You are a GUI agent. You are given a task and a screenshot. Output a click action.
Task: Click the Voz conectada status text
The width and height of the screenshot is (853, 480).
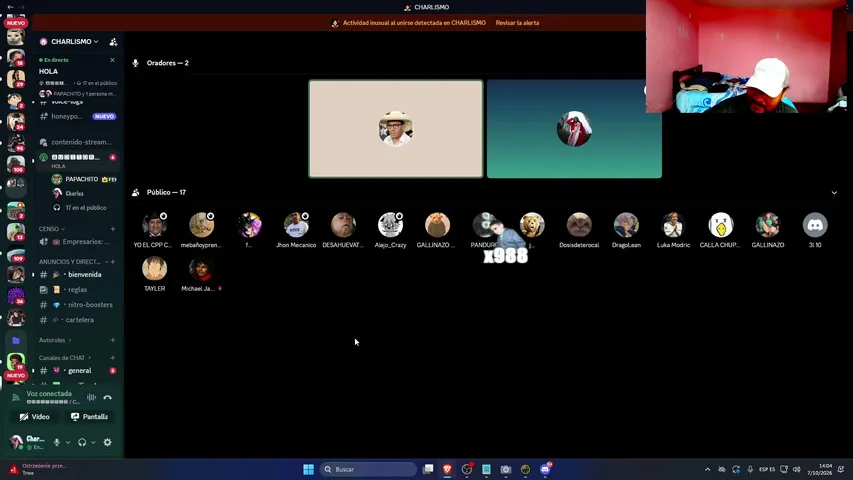coord(49,393)
